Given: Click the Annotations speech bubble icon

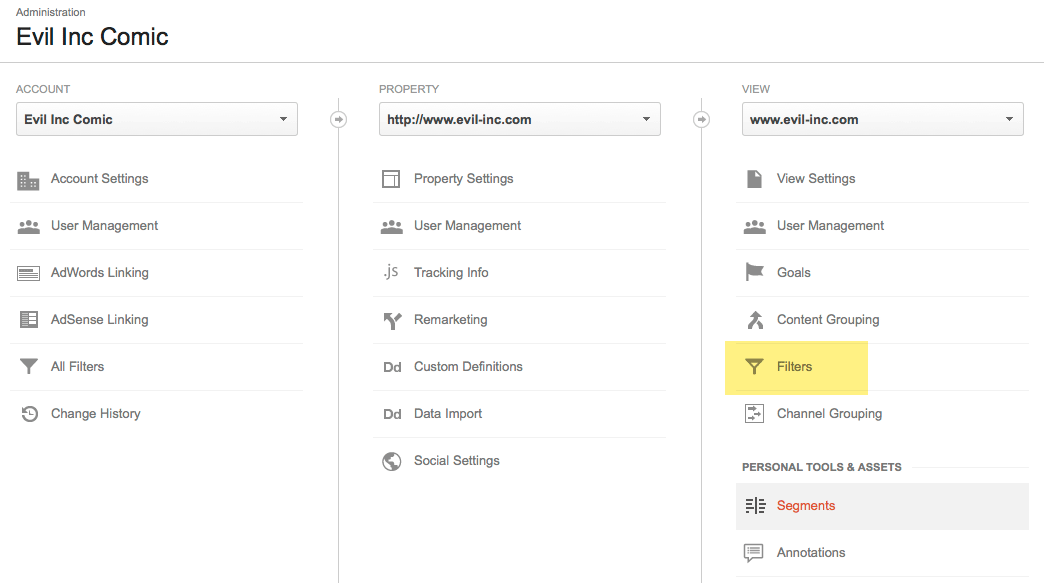Looking at the screenshot, I should (754, 553).
